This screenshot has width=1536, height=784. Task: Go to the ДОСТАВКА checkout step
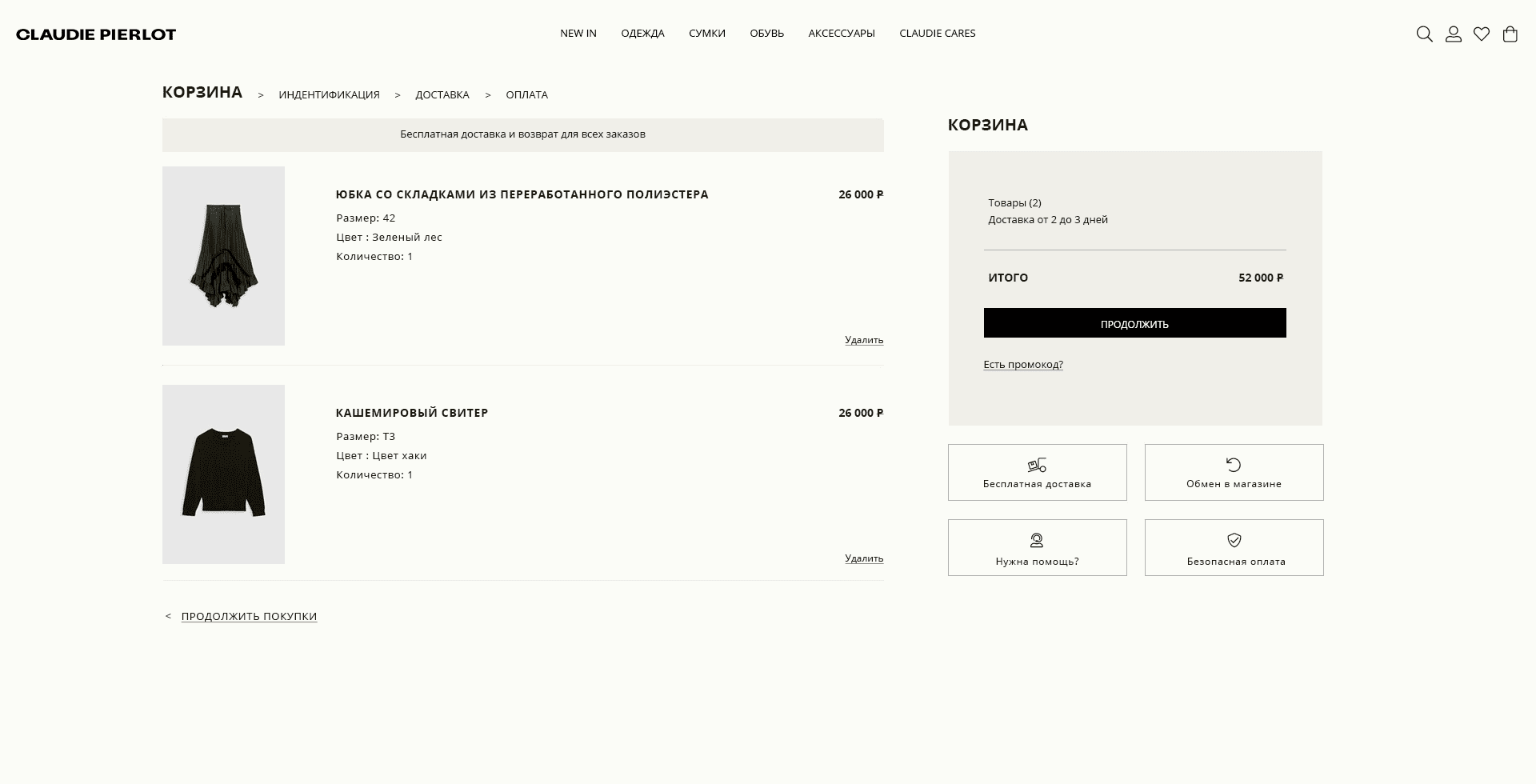point(442,95)
